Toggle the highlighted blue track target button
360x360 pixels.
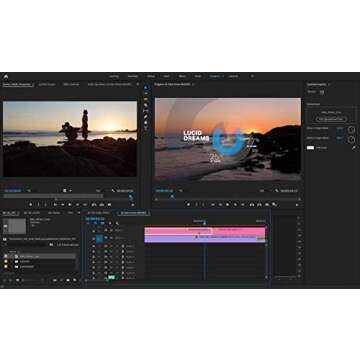pos(99,238)
